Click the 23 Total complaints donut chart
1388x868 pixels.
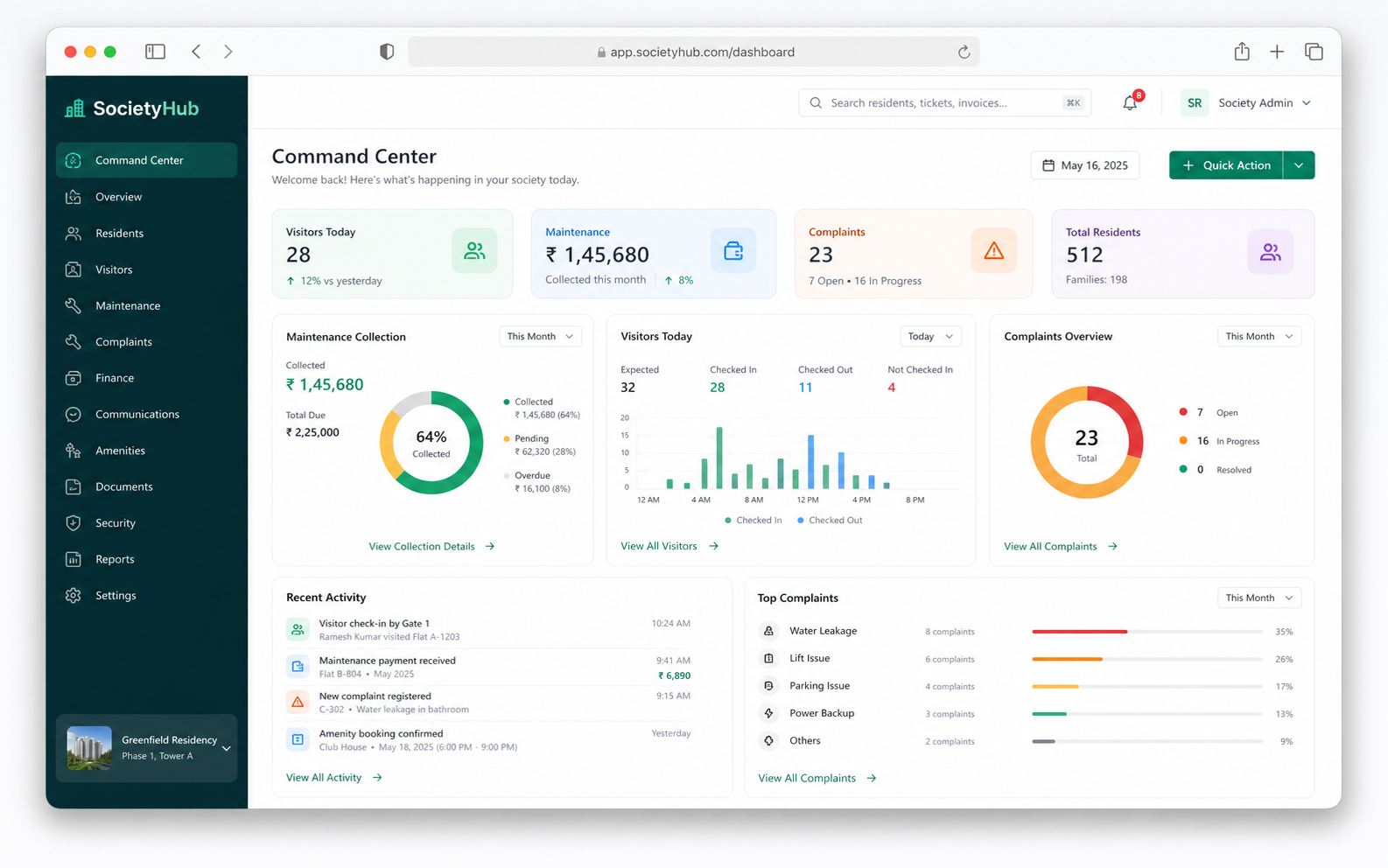[1086, 442]
